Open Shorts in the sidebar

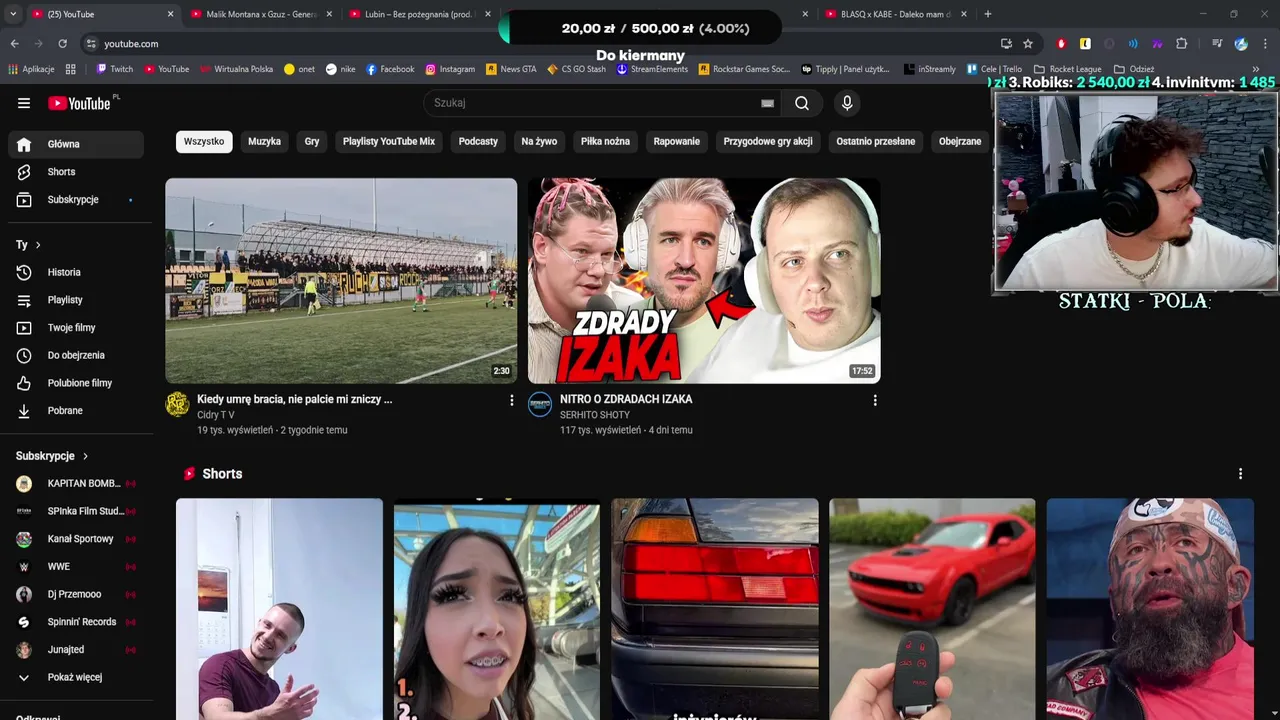click(x=76, y=172)
